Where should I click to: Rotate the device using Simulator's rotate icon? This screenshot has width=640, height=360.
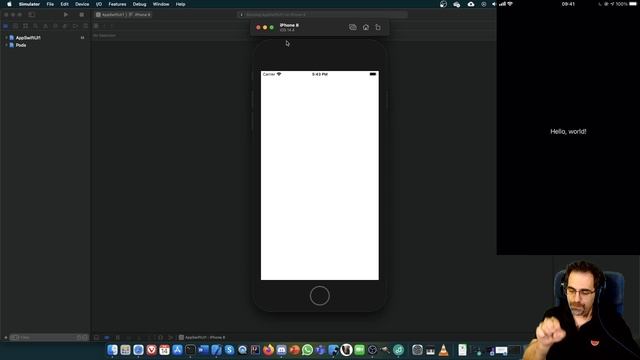(x=378, y=27)
